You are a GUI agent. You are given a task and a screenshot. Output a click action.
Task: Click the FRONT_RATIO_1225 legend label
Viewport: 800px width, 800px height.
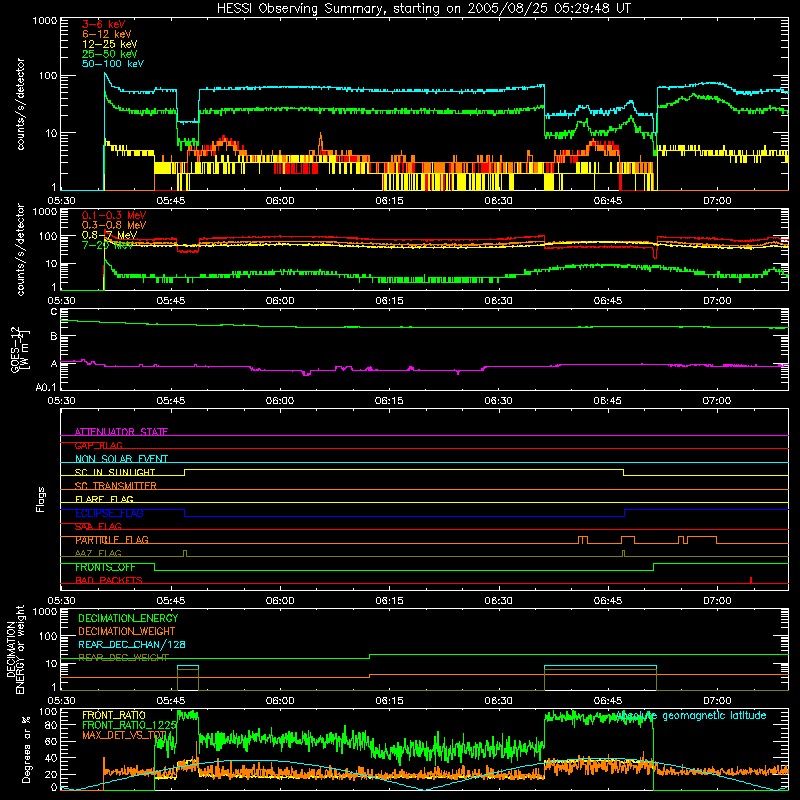[129, 726]
